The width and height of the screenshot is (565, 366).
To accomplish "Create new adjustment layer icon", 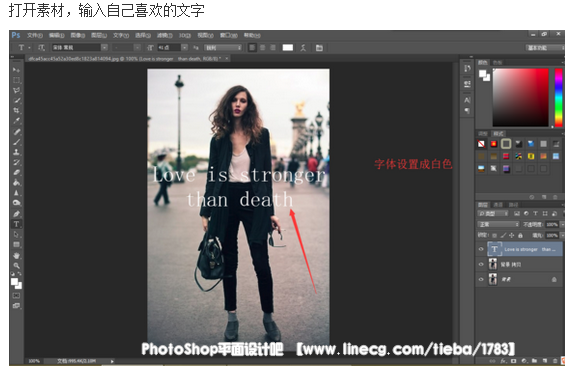I will click(524, 361).
